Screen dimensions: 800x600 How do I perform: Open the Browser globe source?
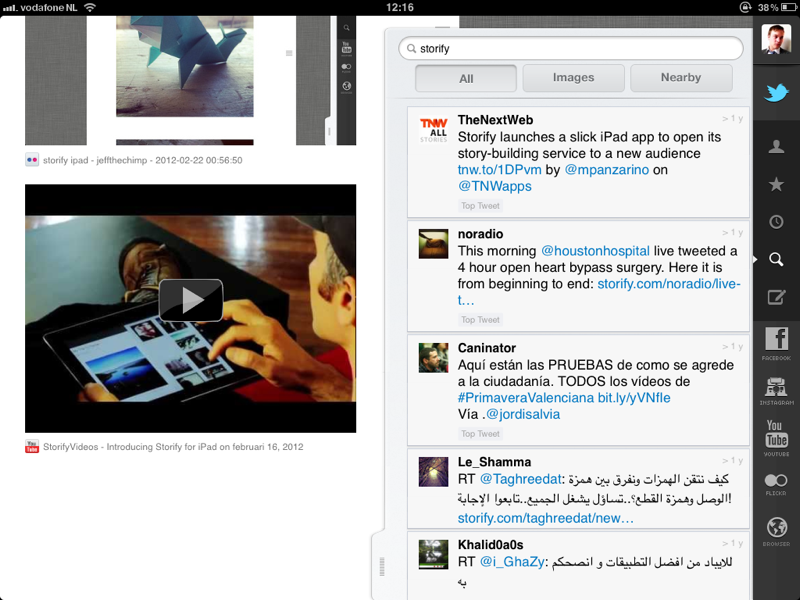click(776, 531)
